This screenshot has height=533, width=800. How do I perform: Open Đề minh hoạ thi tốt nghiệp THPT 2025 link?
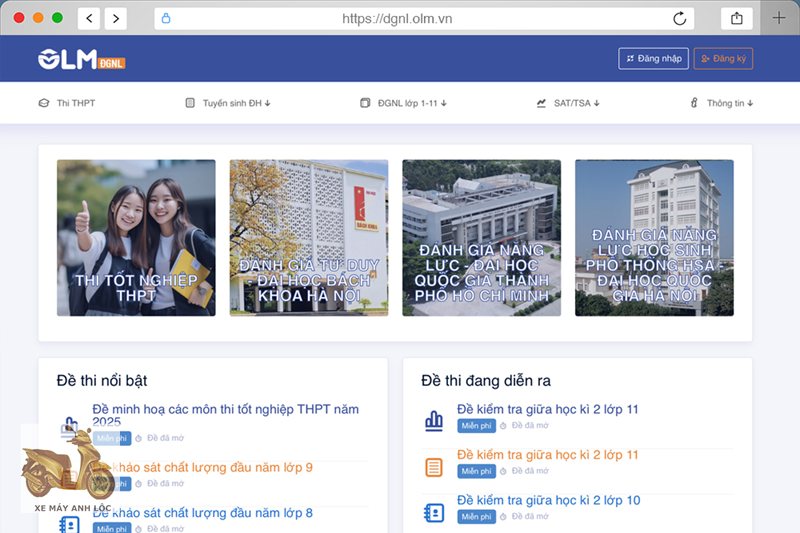(226, 415)
